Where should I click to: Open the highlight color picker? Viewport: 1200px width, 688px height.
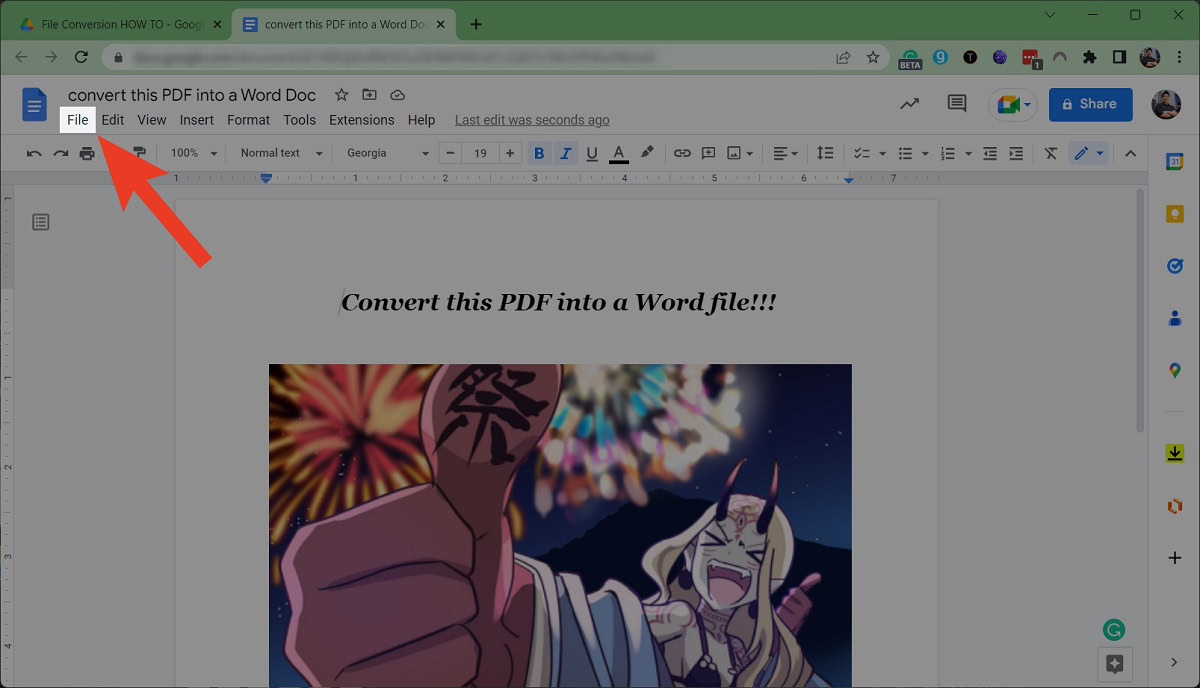pyautogui.click(x=647, y=153)
